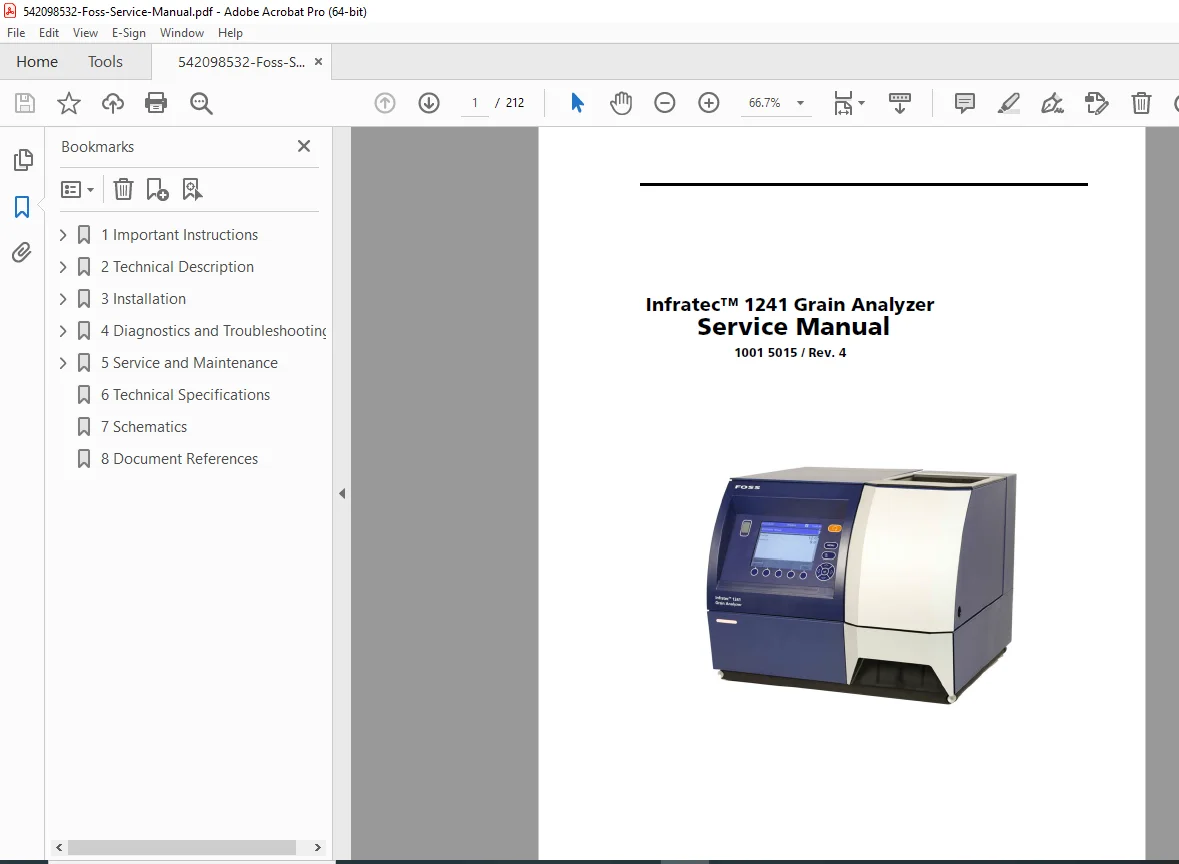The image size is (1179, 864).
Task: Expand 1 Important Instructions bookmark
Action: click(x=63, y=235)
